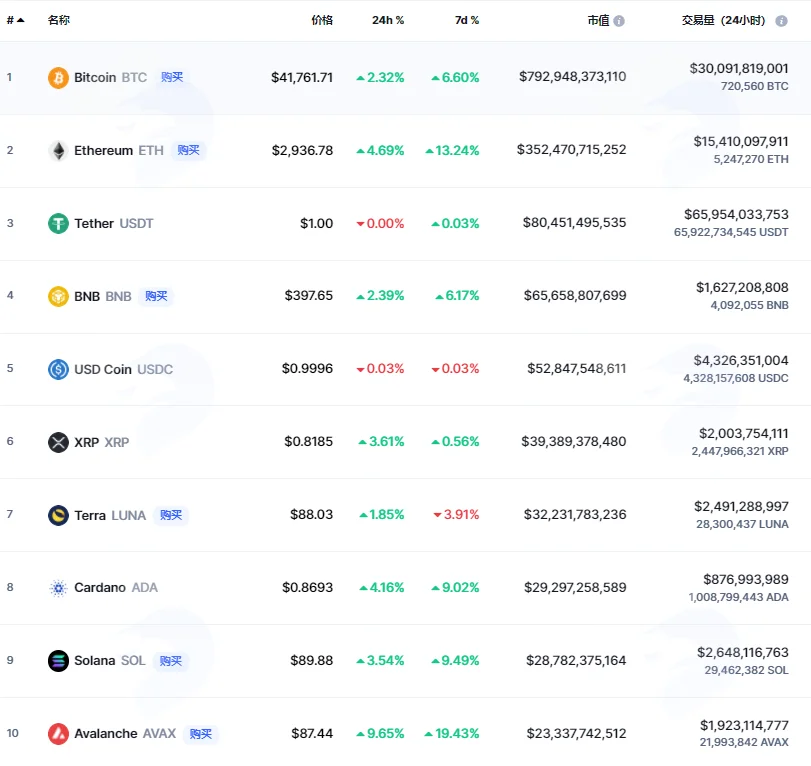Sort by the 7d % column header
This screenshot has height=766, width=811.
(467, 20)
